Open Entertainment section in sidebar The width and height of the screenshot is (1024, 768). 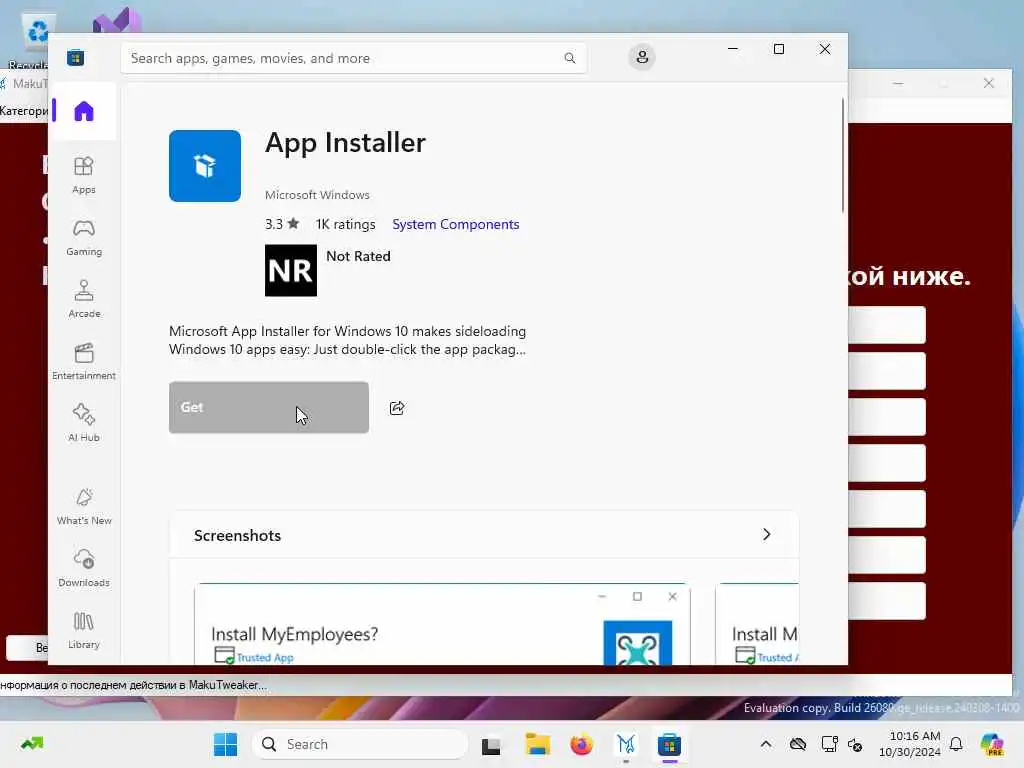click(x=84, y=362)
